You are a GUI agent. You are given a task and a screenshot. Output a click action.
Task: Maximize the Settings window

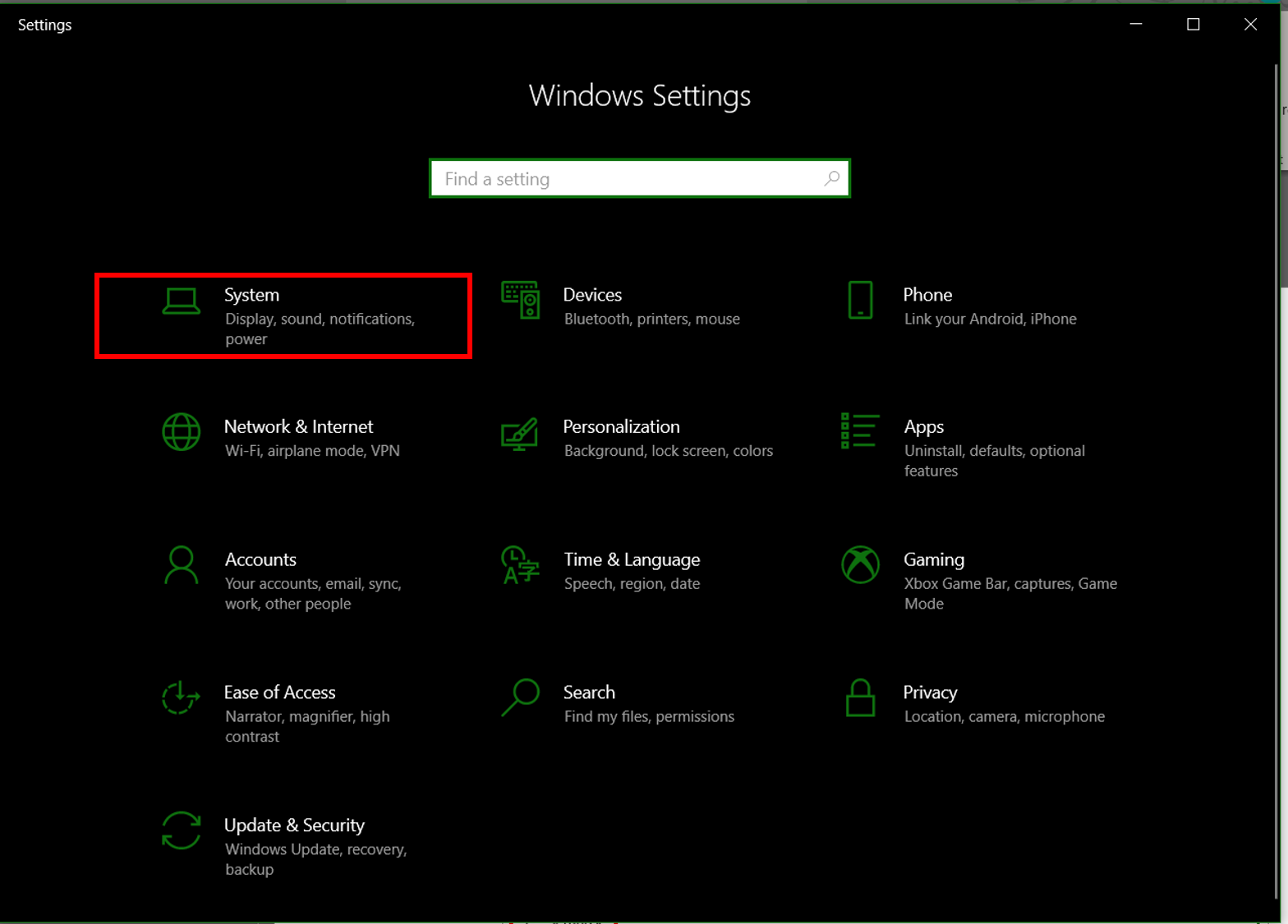coord(1193,25)
